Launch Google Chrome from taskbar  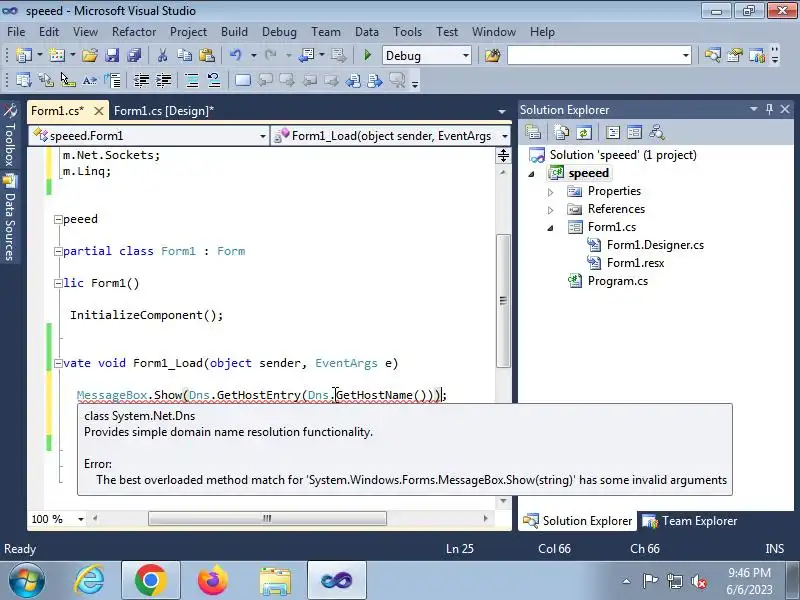[151, 581]
